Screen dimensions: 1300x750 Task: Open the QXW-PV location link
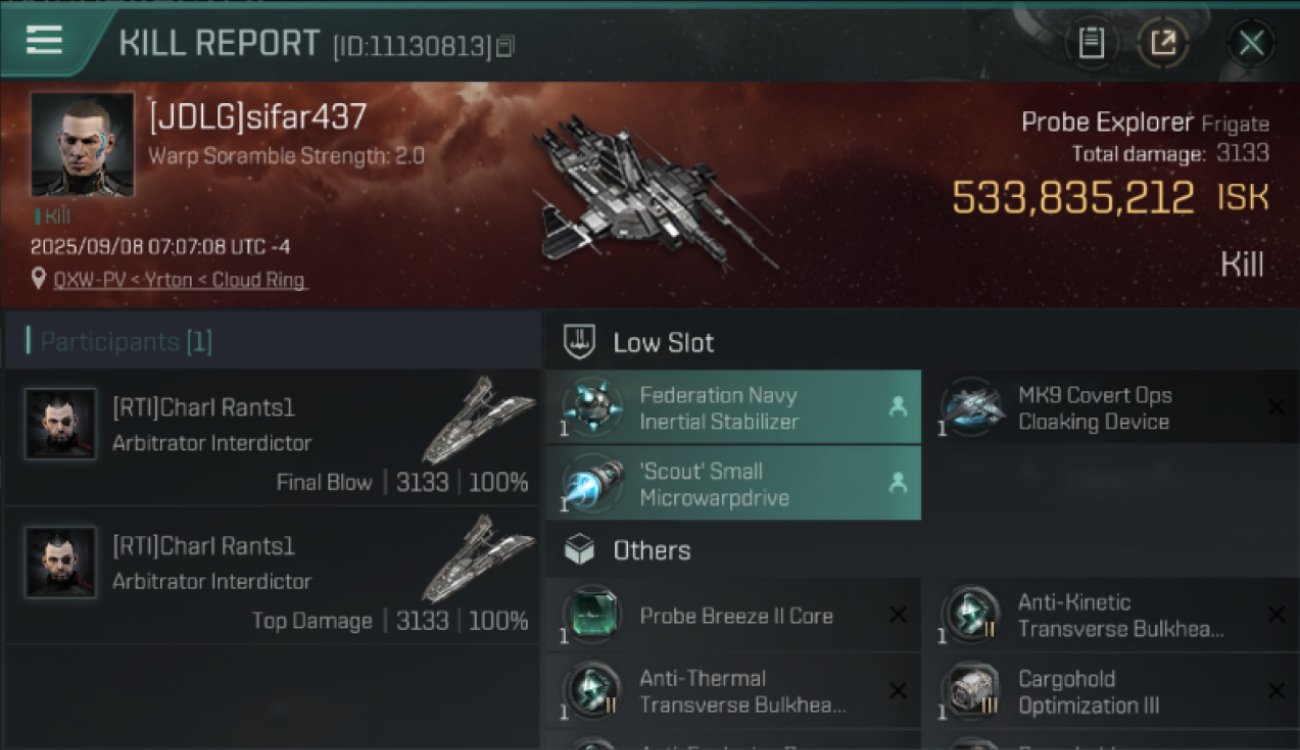pyautogui.click(x=180, y=280)
